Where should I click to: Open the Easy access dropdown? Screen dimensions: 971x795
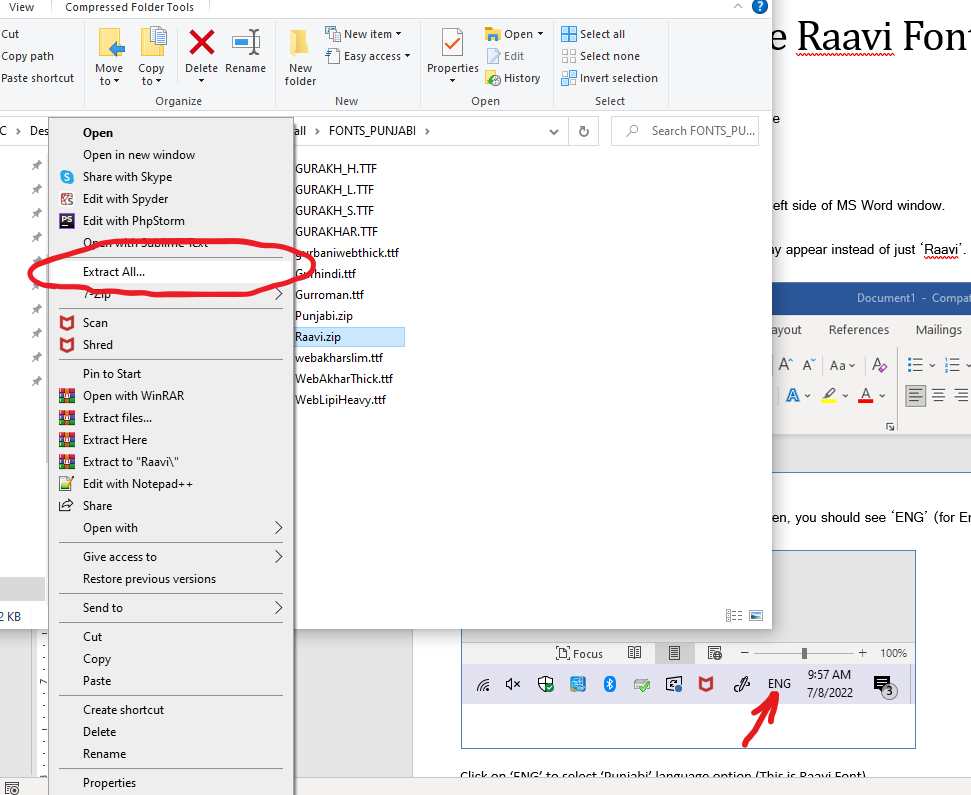click(368, 56)
